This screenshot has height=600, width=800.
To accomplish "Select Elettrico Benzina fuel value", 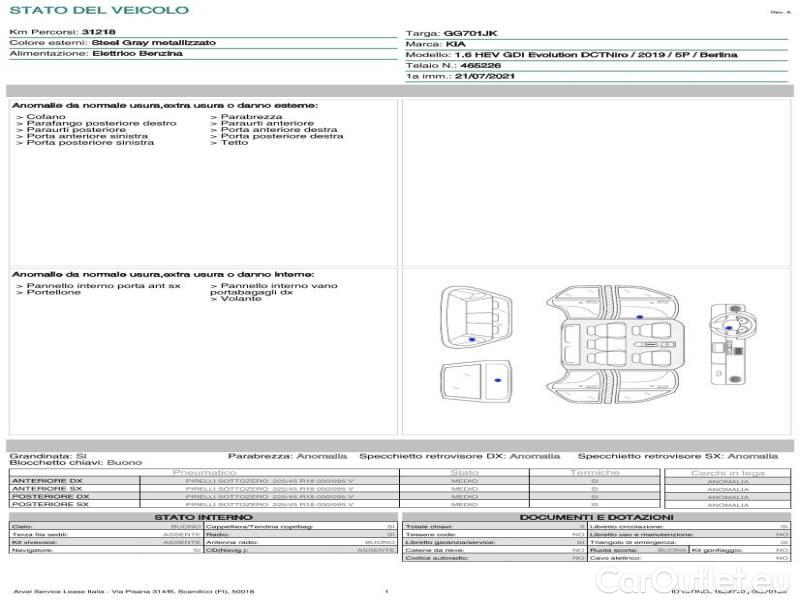I will [137, 53].
